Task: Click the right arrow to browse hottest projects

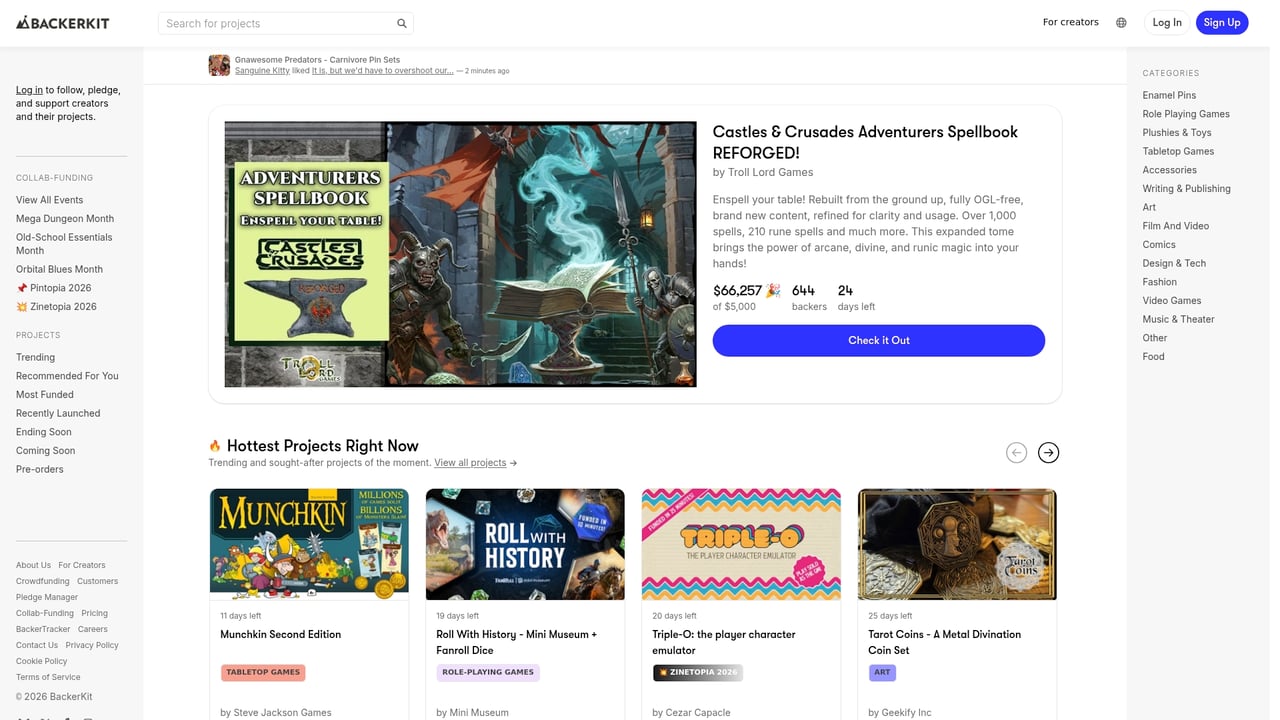Action: coord(1048,452)
